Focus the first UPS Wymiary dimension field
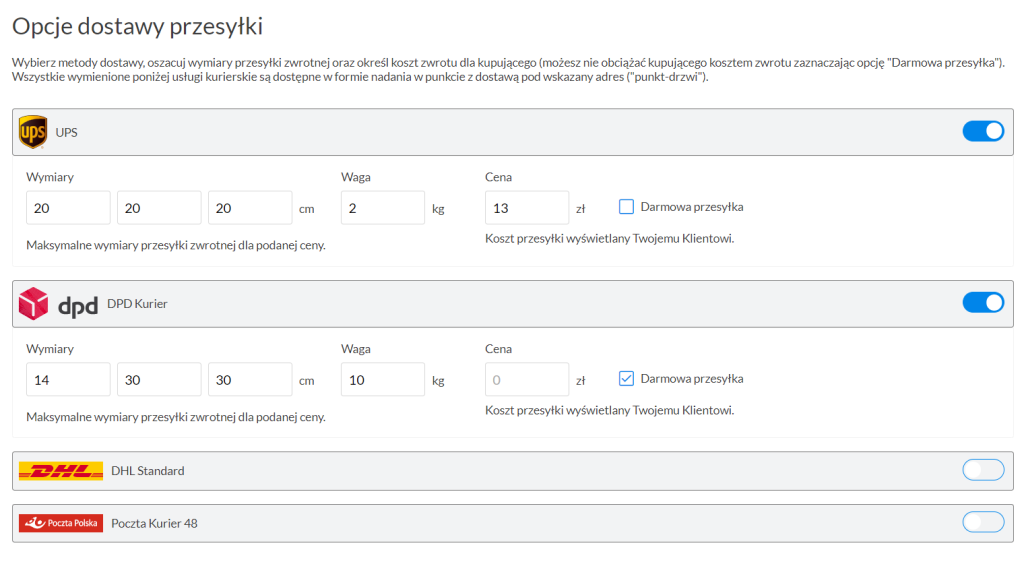 [68, 208]
